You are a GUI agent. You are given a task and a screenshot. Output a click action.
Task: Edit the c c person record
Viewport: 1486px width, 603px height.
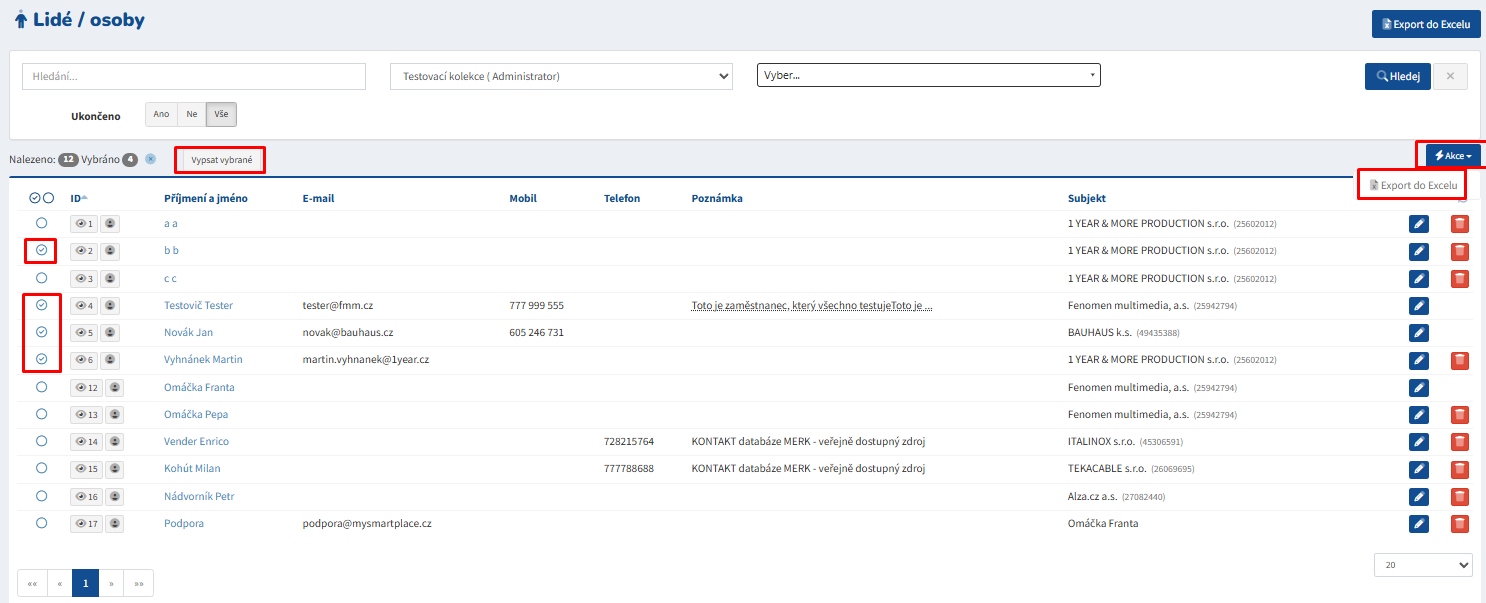coord(1418,278)
